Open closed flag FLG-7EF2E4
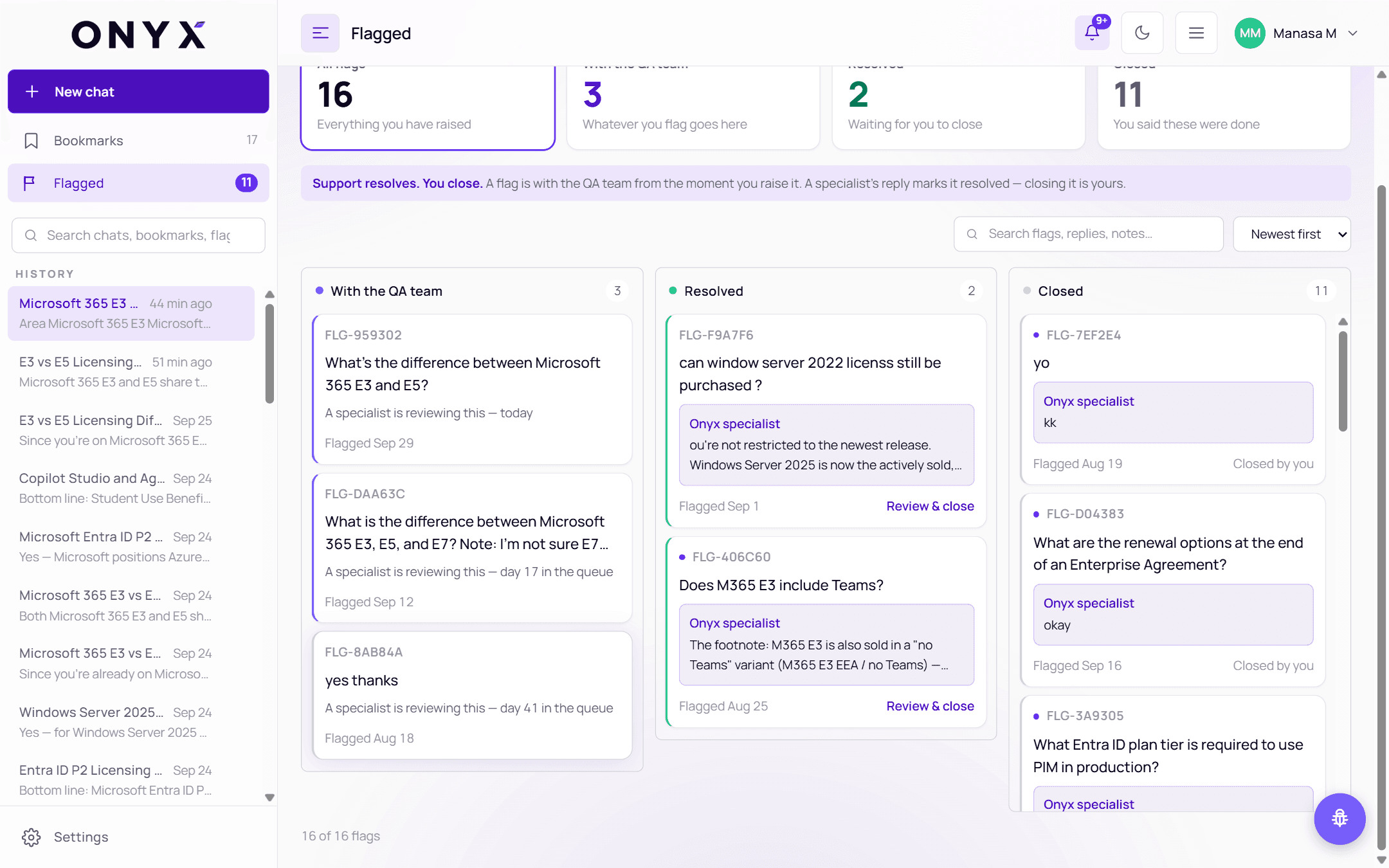 click(x=1173, y=399)
